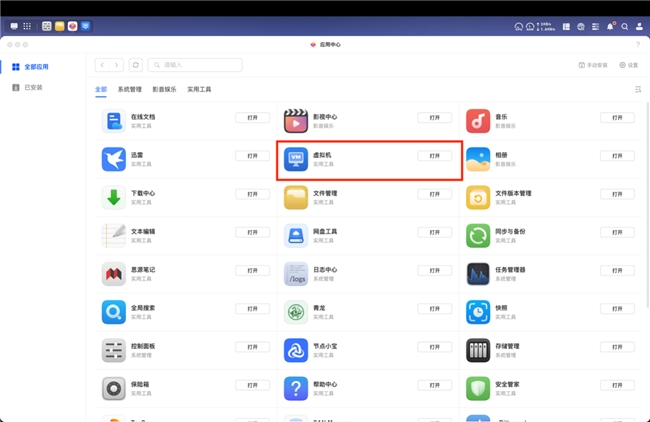
Task: Refresh the app center list
Action: click(136, 65)
